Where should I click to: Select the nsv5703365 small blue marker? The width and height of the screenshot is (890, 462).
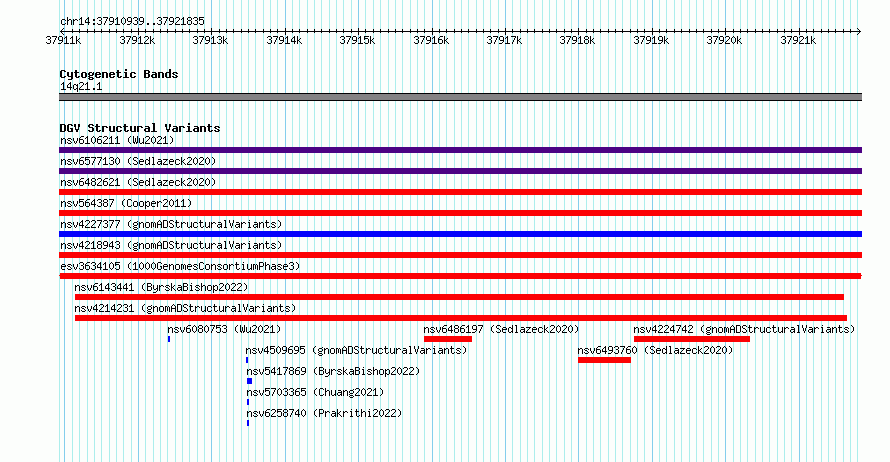(247, 402)
